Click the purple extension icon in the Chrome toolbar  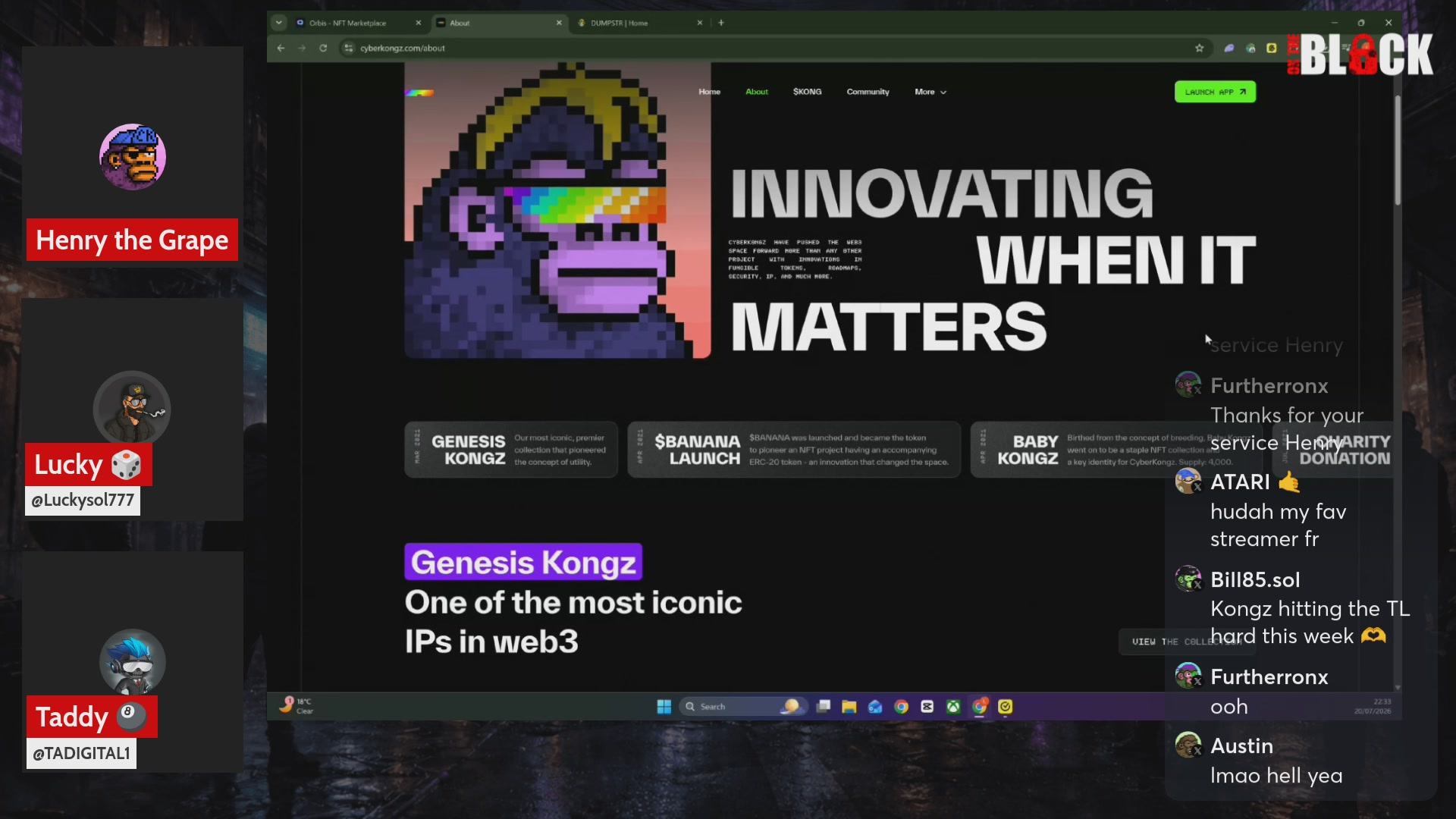point(1229,48)
